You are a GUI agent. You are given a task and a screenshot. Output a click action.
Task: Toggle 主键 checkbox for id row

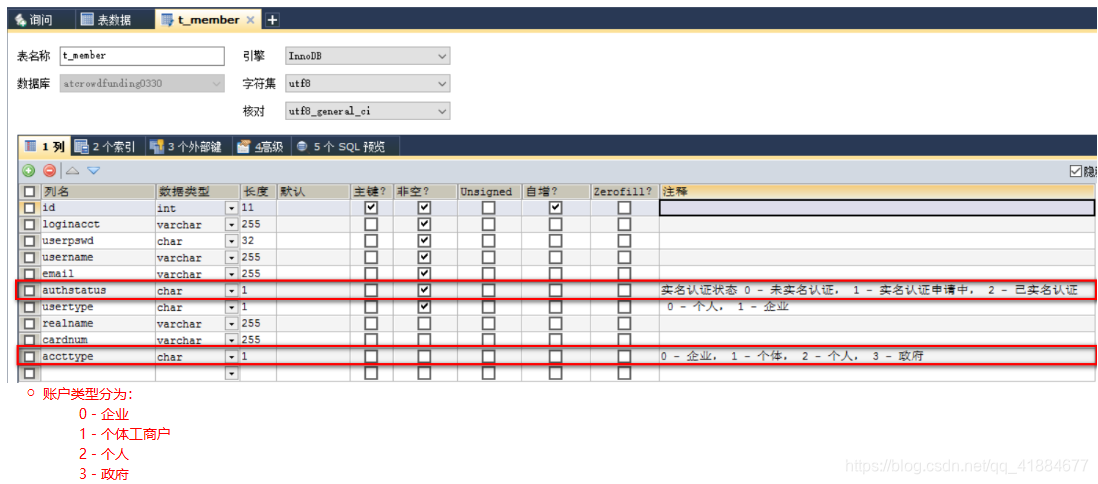click(371, 208)
